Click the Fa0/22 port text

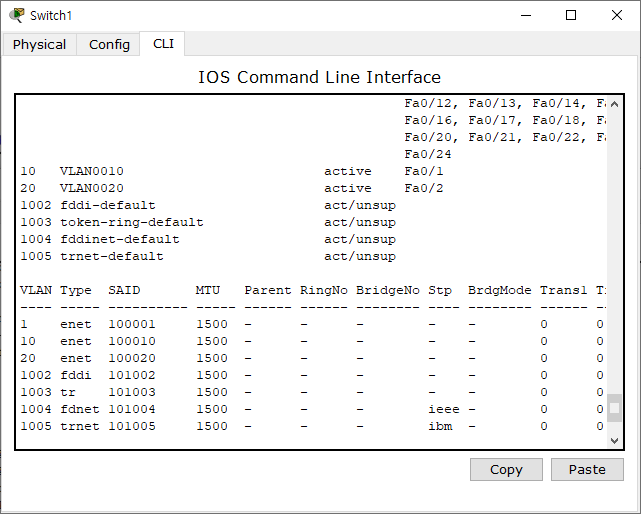pos(556,137)
